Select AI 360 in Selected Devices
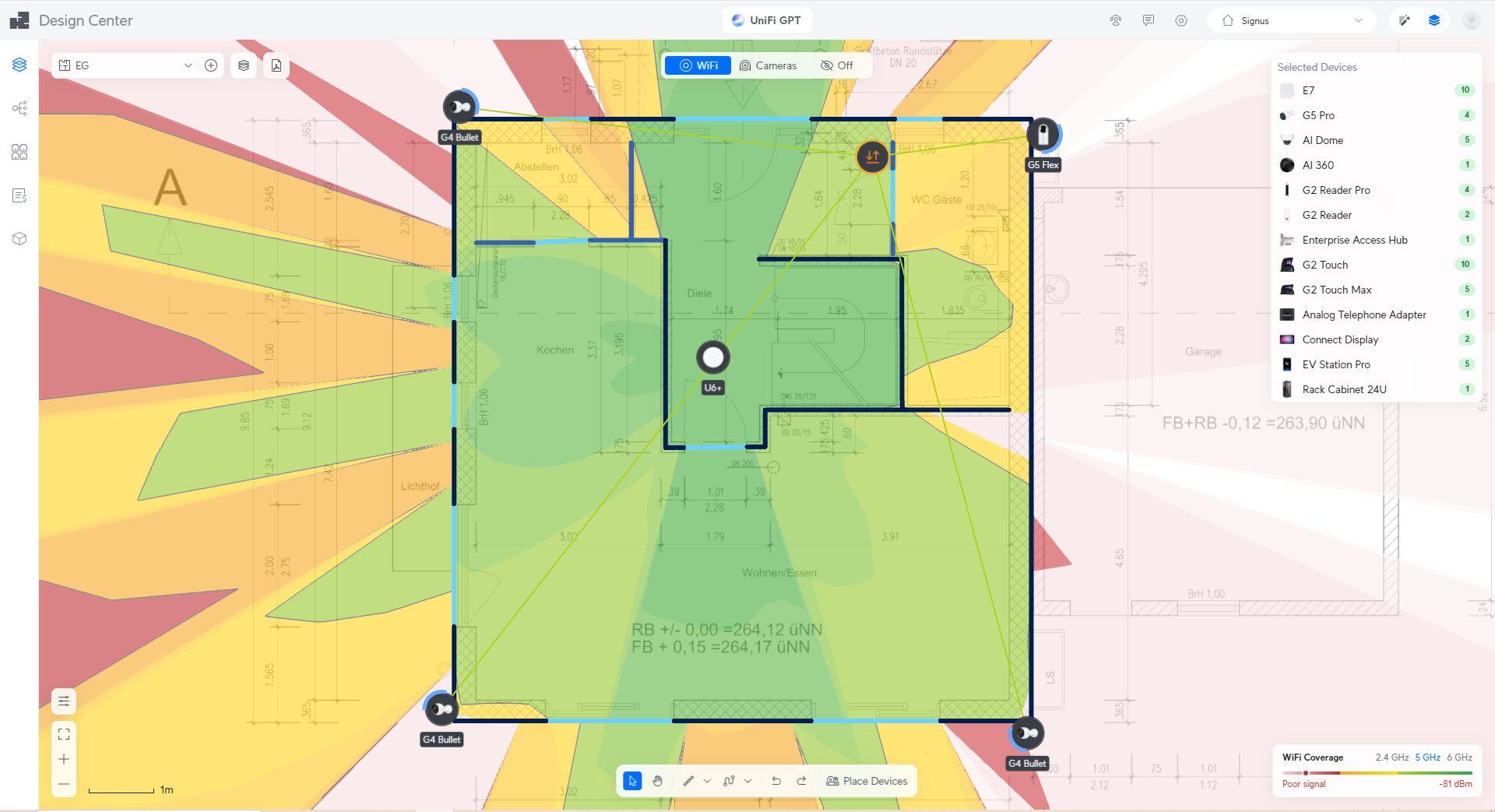Screen dimensions: 1495x812 [1377, 165]
